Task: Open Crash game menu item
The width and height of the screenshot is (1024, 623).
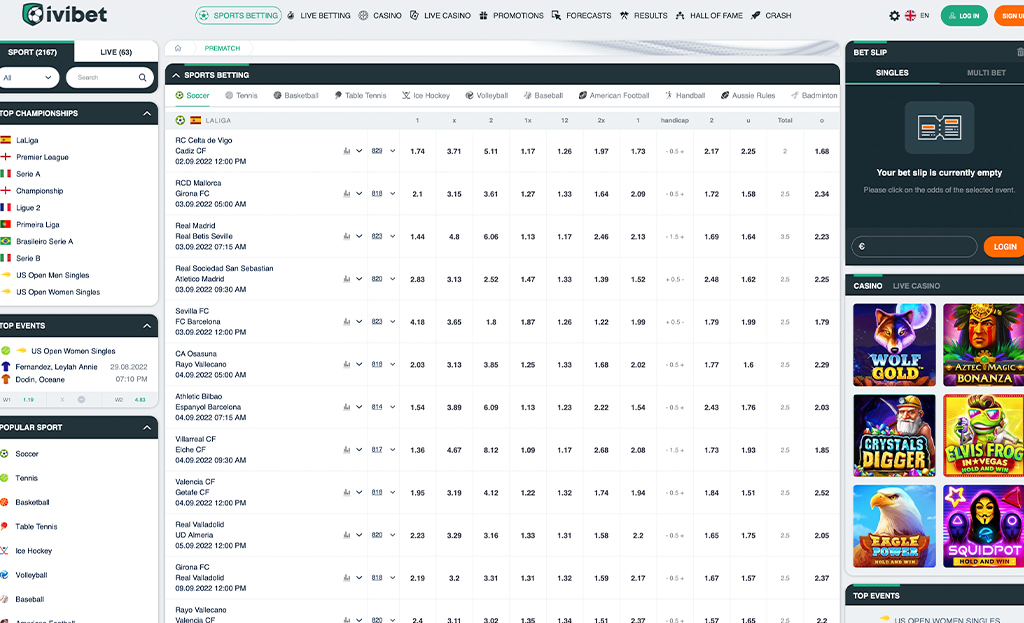Action: coord(771,16)
